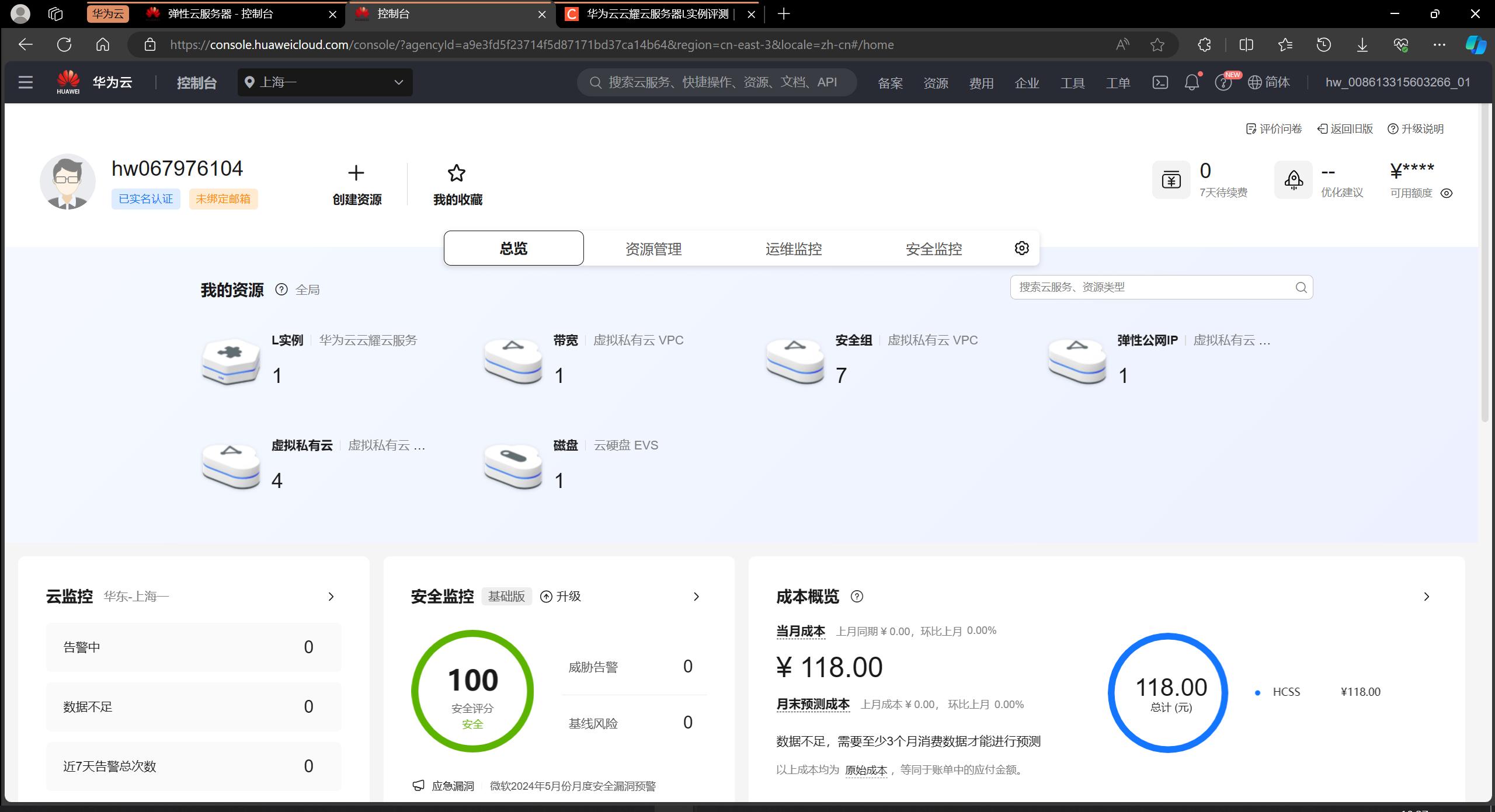The height and width of the screenshot is (812, 1495).
Task: Open the 资源 top menu
Action: pos(936,83)
